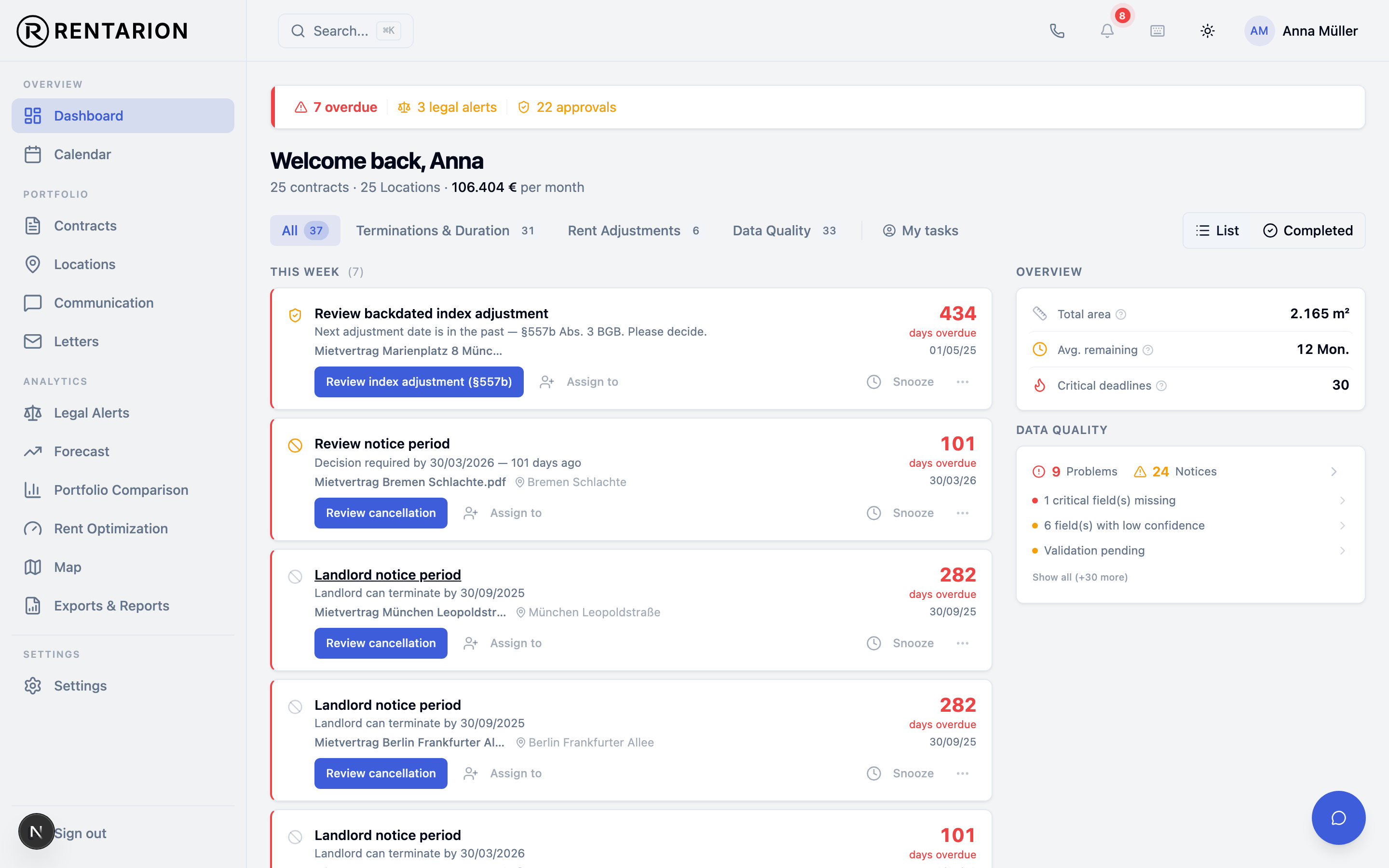Select Rent Adjustments tab
The image size is (1389, 868).
[x=634, y=231]
